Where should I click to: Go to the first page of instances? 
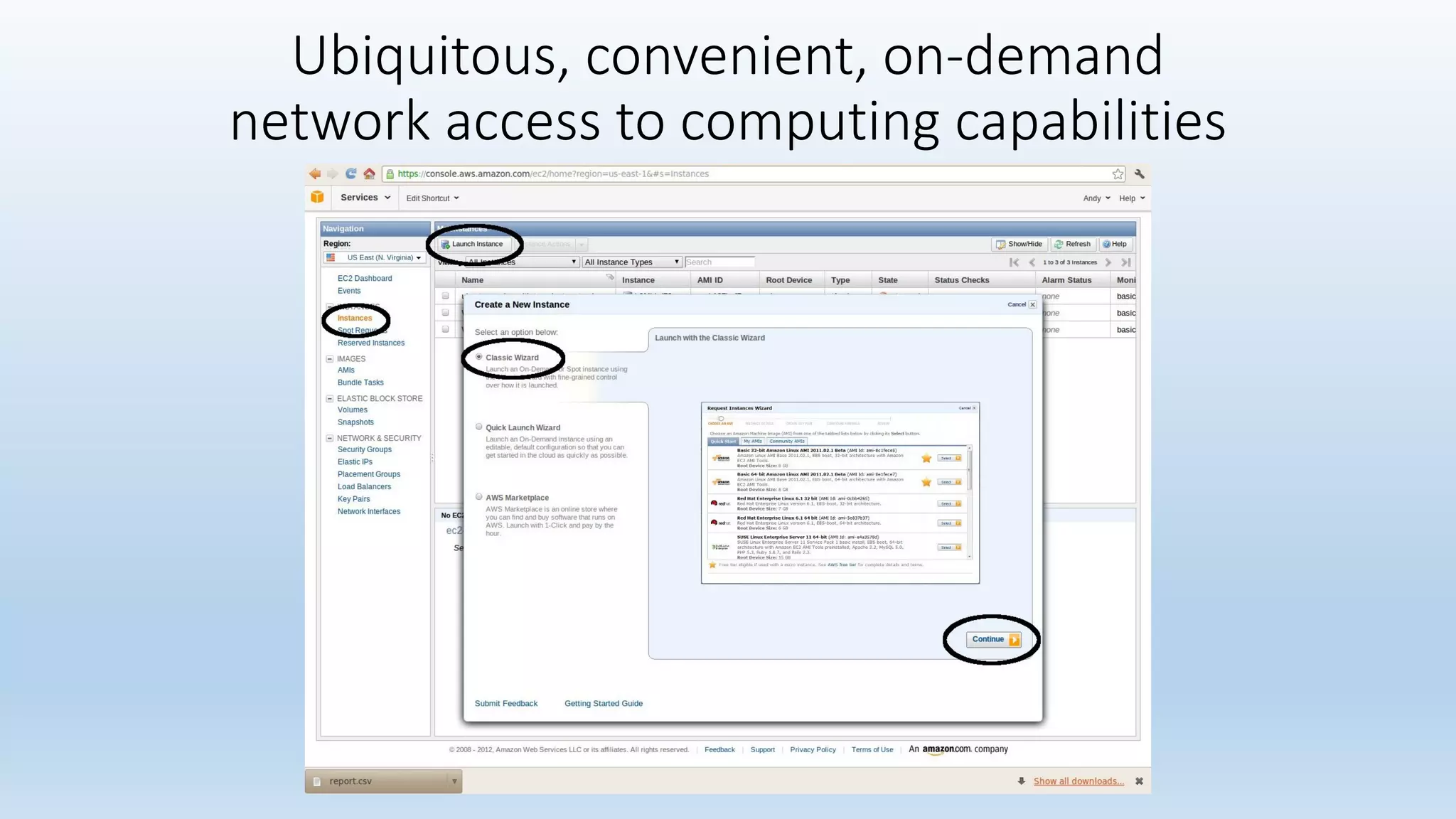point(1015,262)
